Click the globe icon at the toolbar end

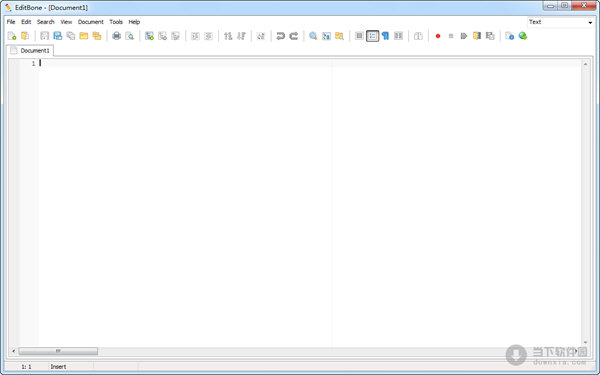click(523, 36)
